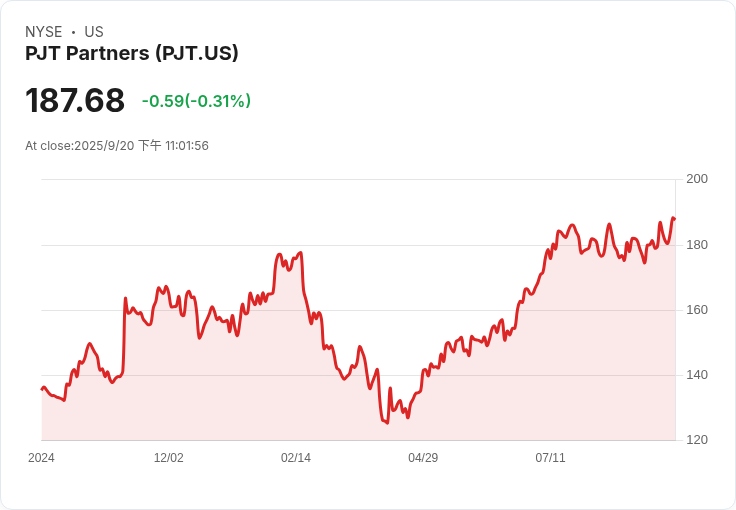
Task: Click the current price 187.68
Action: tap(75, 101)
